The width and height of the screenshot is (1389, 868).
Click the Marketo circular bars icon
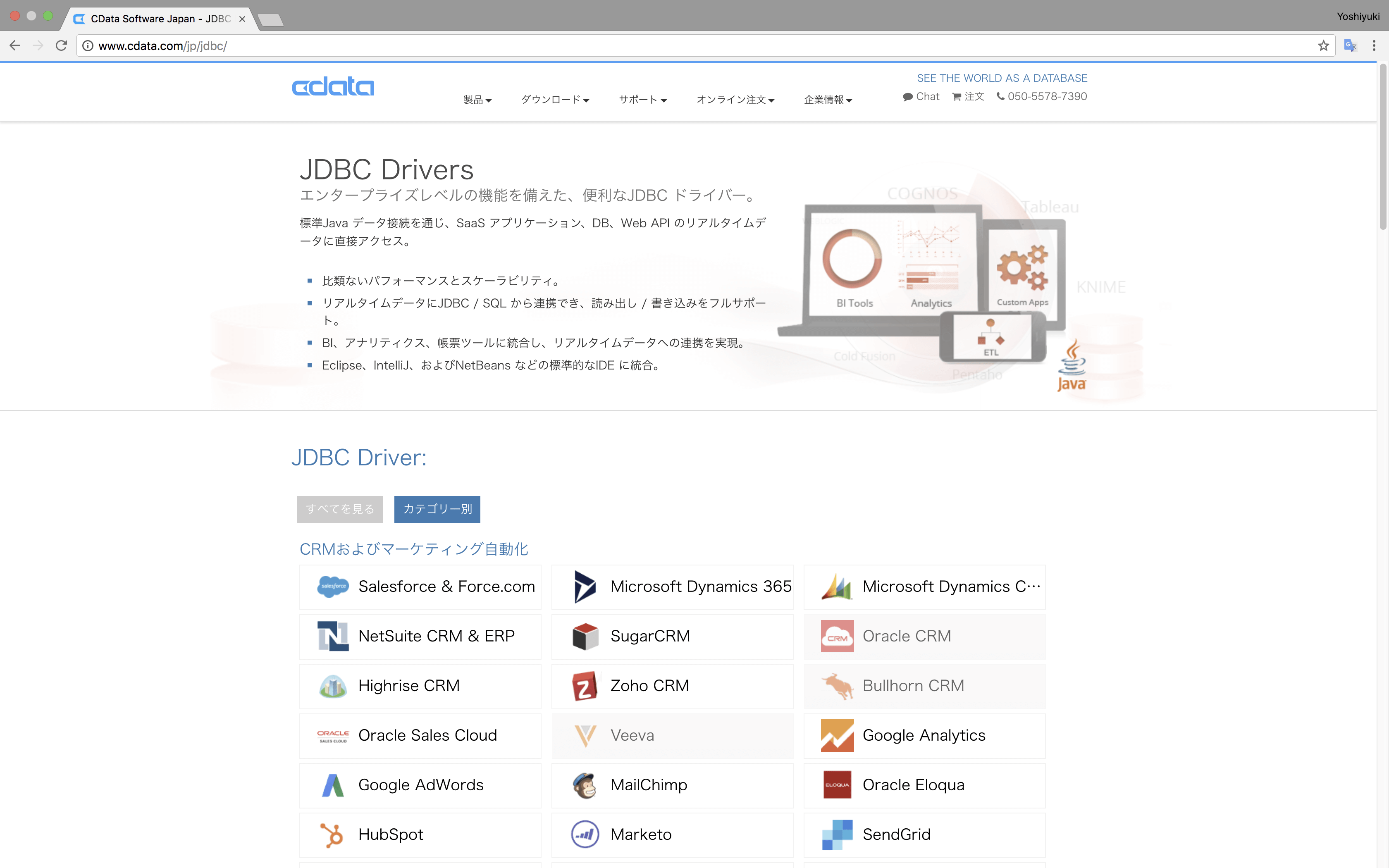click(x=585, y=835)
